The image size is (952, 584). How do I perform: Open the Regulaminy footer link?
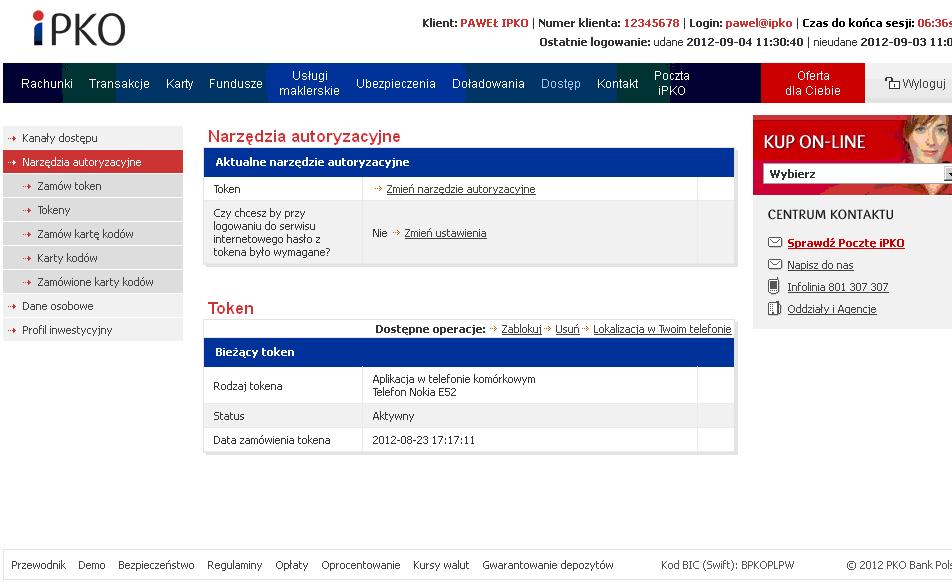234,565
